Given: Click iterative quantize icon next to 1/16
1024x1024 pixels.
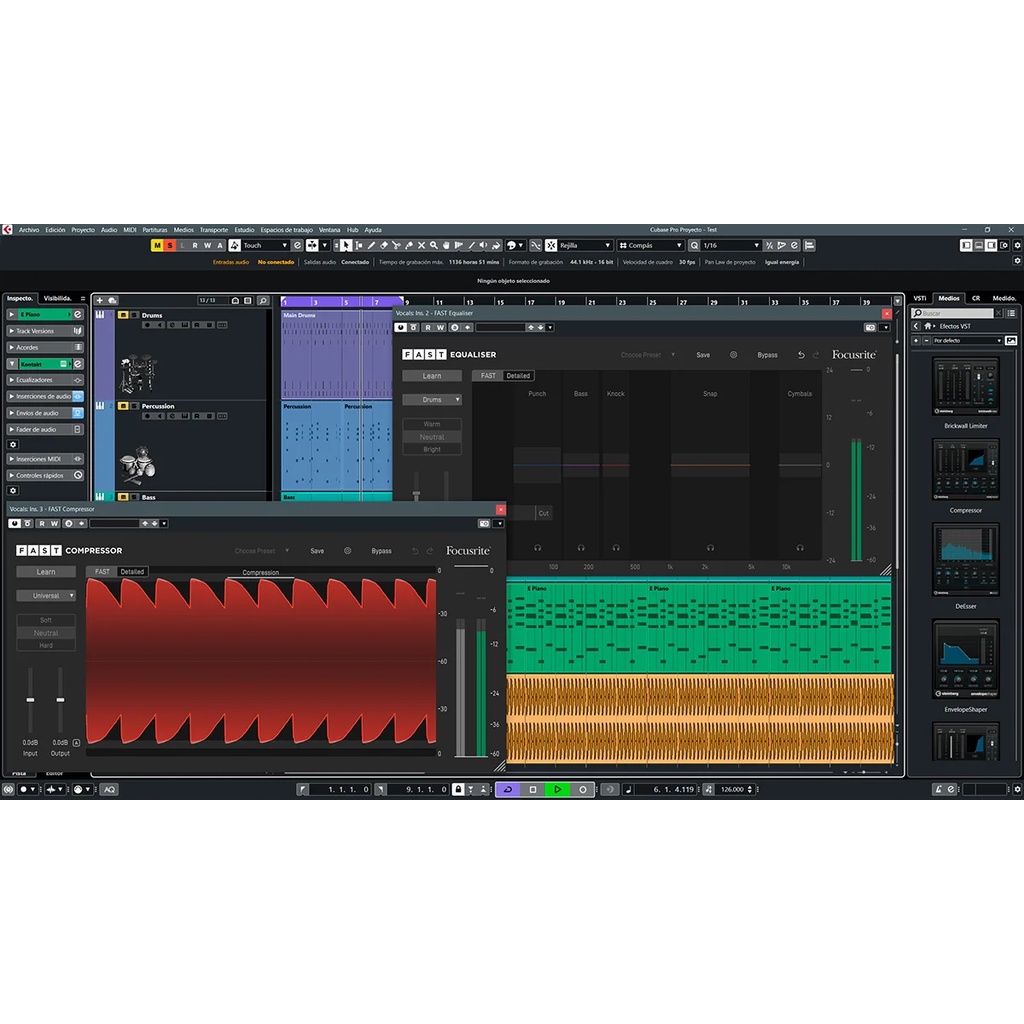Looking at the screenshot, I should (769, 246).
